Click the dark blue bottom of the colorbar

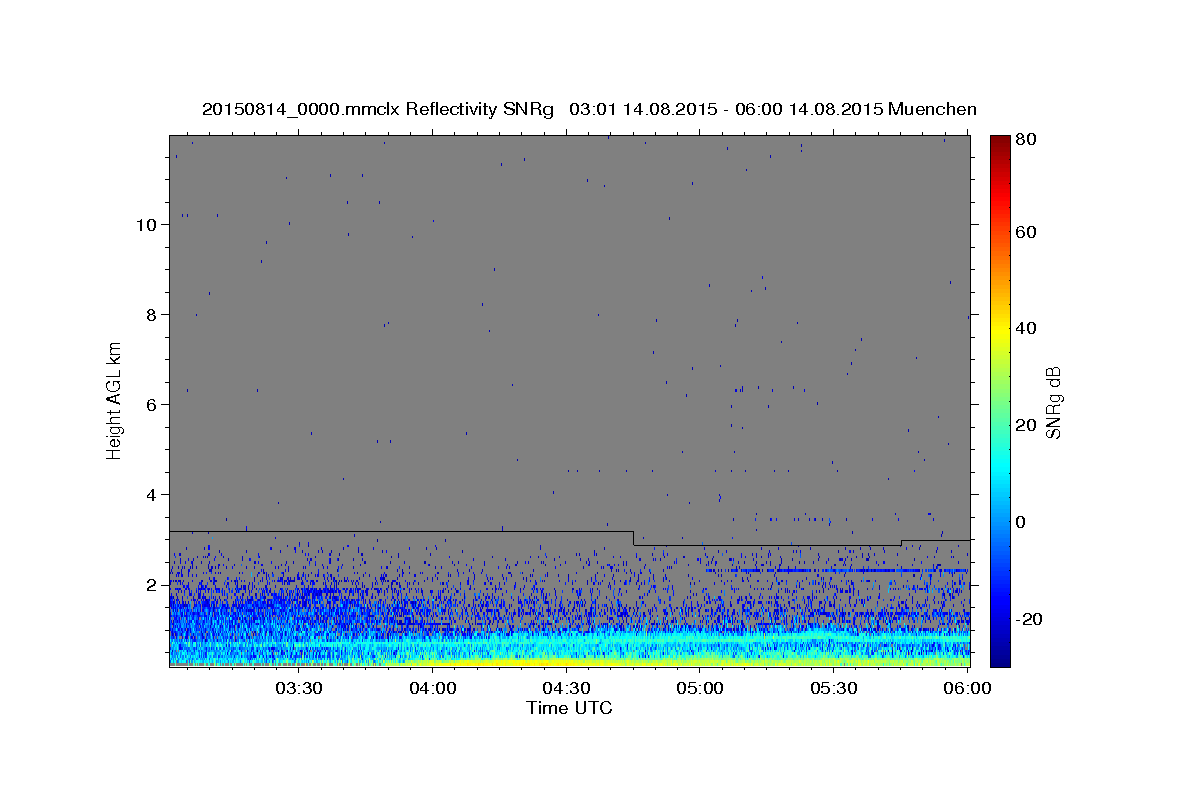[x=1000, y=655]
